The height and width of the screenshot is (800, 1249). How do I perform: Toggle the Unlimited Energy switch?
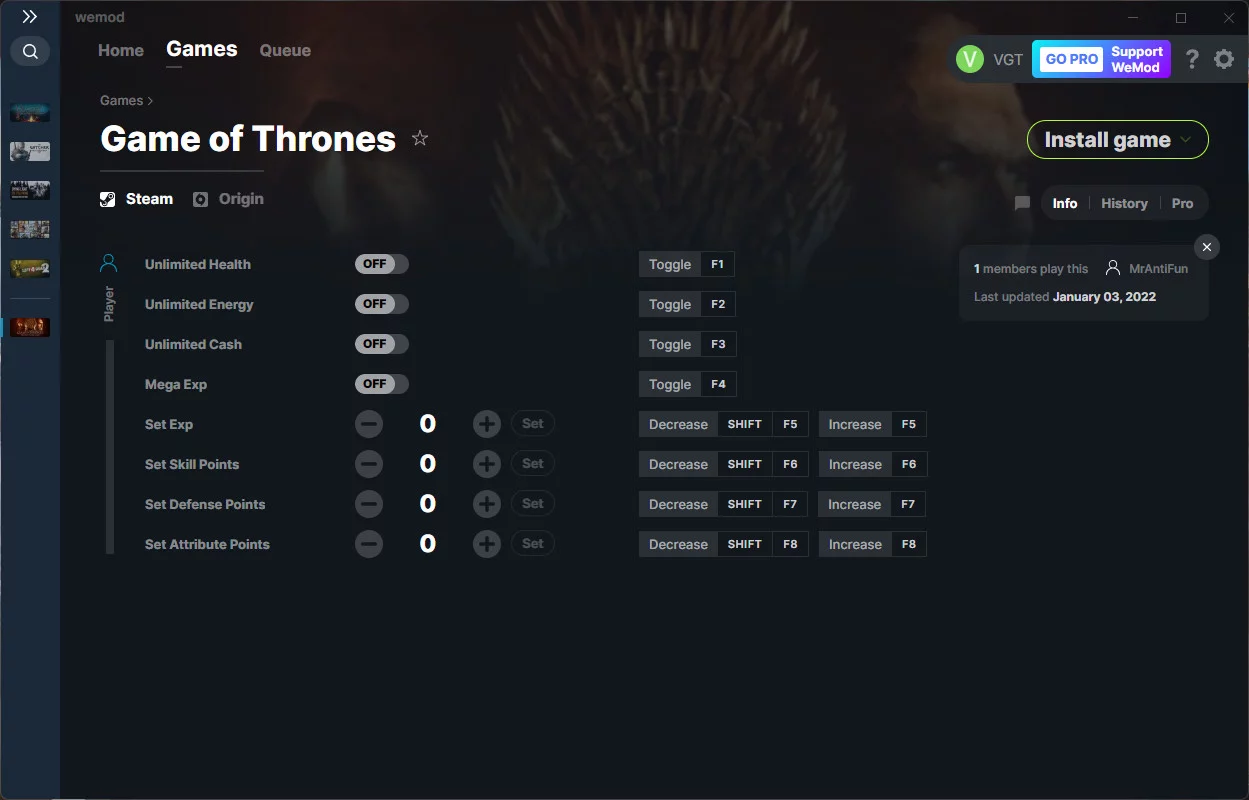(382, 304)
